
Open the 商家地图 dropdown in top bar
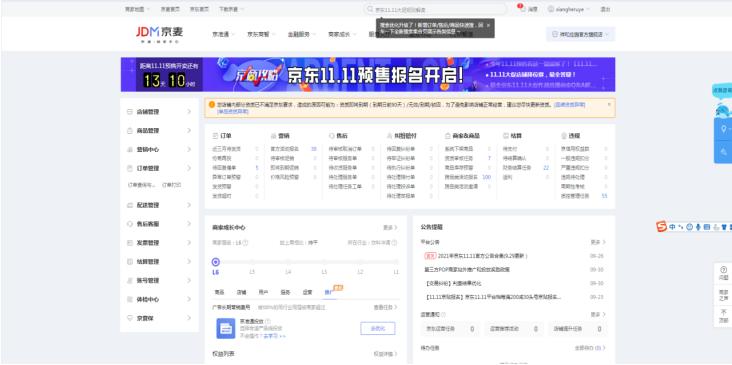138,9
